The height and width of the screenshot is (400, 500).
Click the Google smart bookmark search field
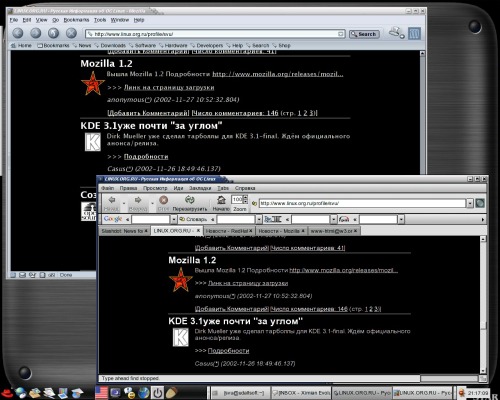pyautogui.click(x=151, y=219)
